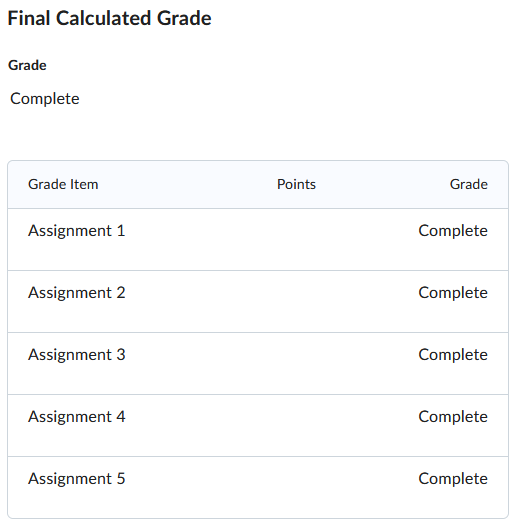Open the Assignment 2 grade item
Screen dimensions: 516x526
click(x=76, y=293)
